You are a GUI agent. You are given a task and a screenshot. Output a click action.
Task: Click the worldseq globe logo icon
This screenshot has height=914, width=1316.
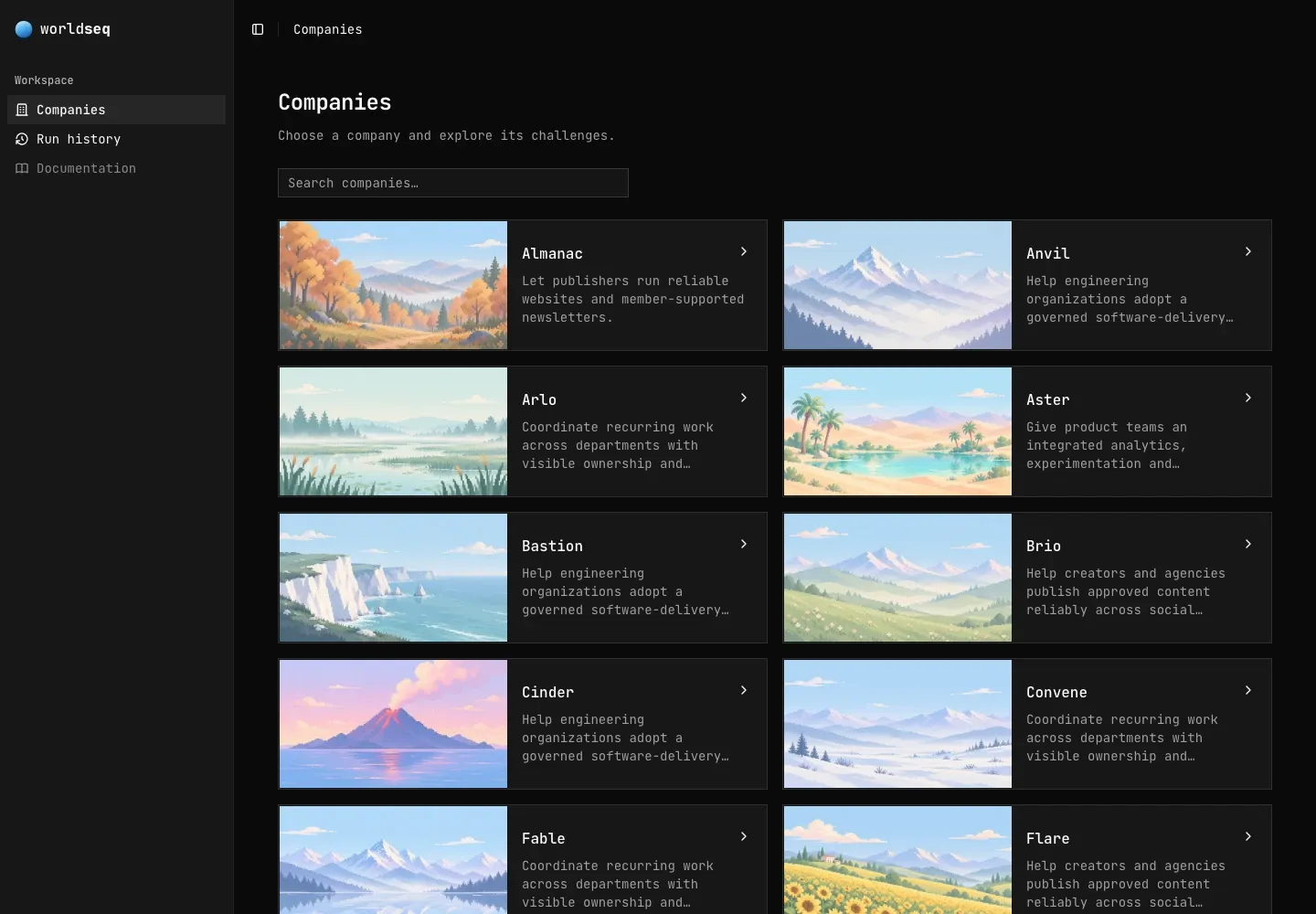click(x=24, y=29)
